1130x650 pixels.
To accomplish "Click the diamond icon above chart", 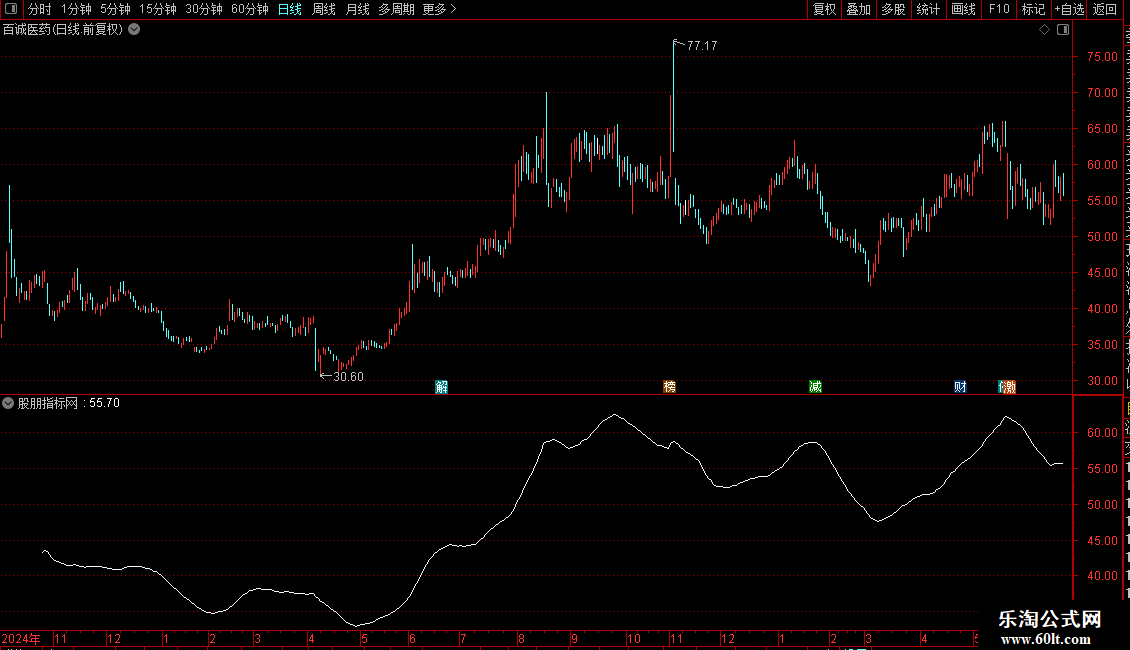I will click(1044, 30).
